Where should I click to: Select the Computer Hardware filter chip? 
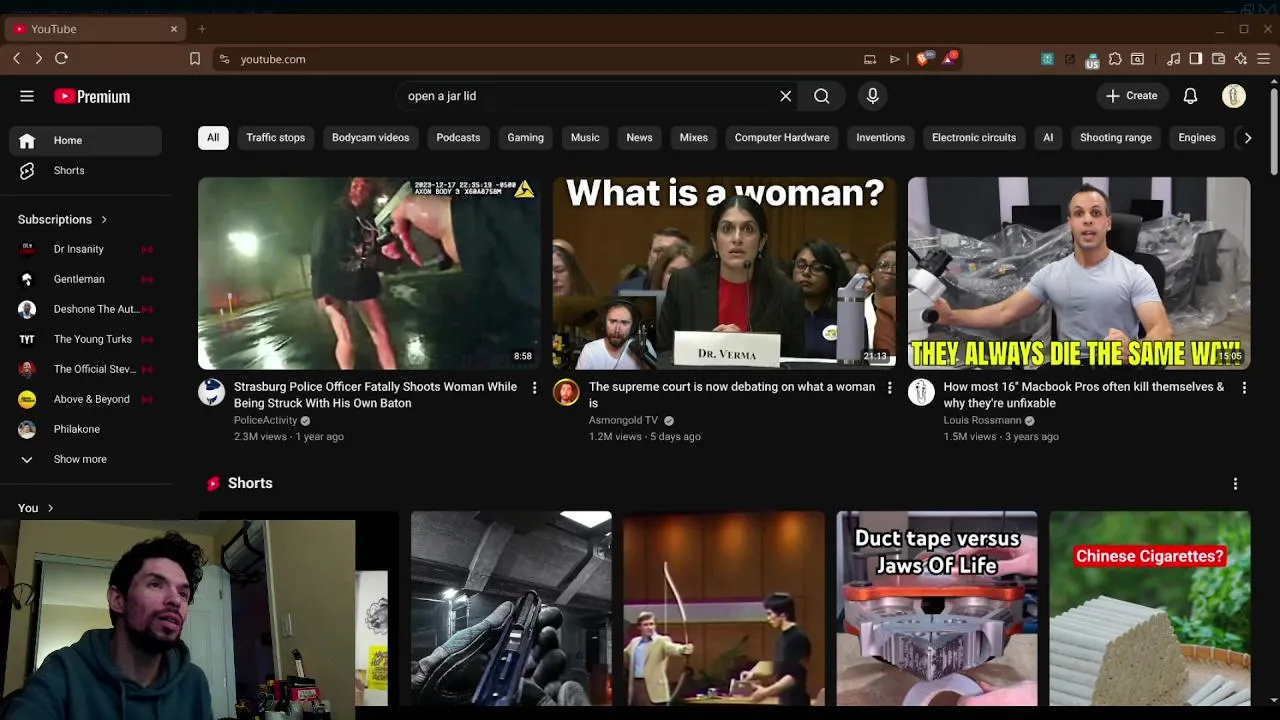coord(782,138)
